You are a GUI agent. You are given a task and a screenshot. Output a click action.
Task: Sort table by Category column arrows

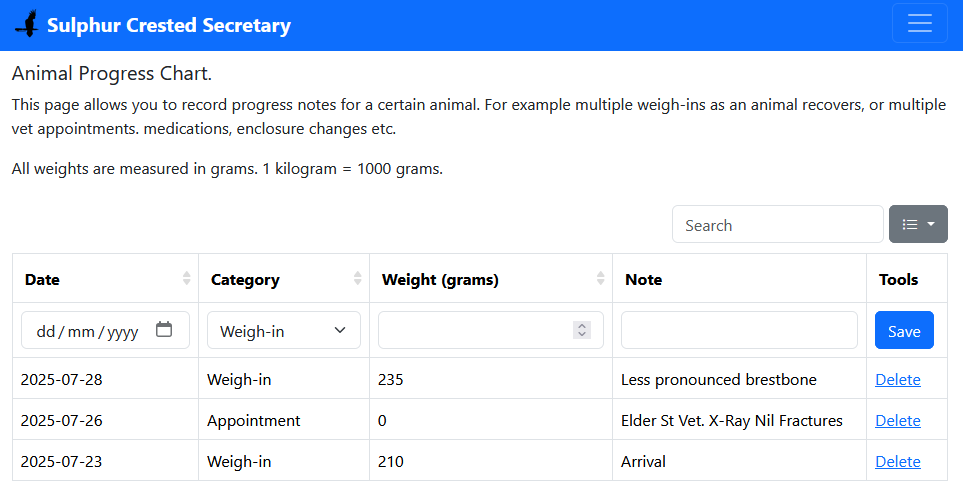tap(358, 279)
